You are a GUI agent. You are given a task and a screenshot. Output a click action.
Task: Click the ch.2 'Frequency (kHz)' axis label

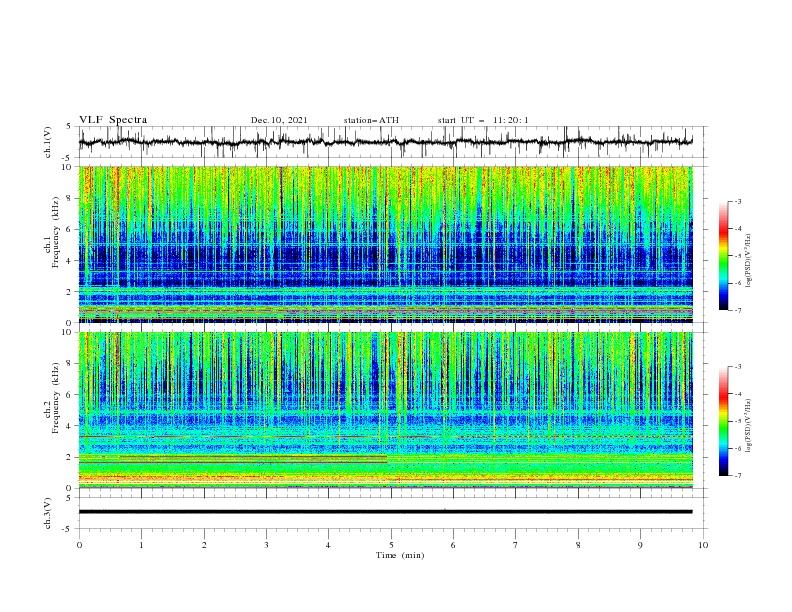click(56, 397)
